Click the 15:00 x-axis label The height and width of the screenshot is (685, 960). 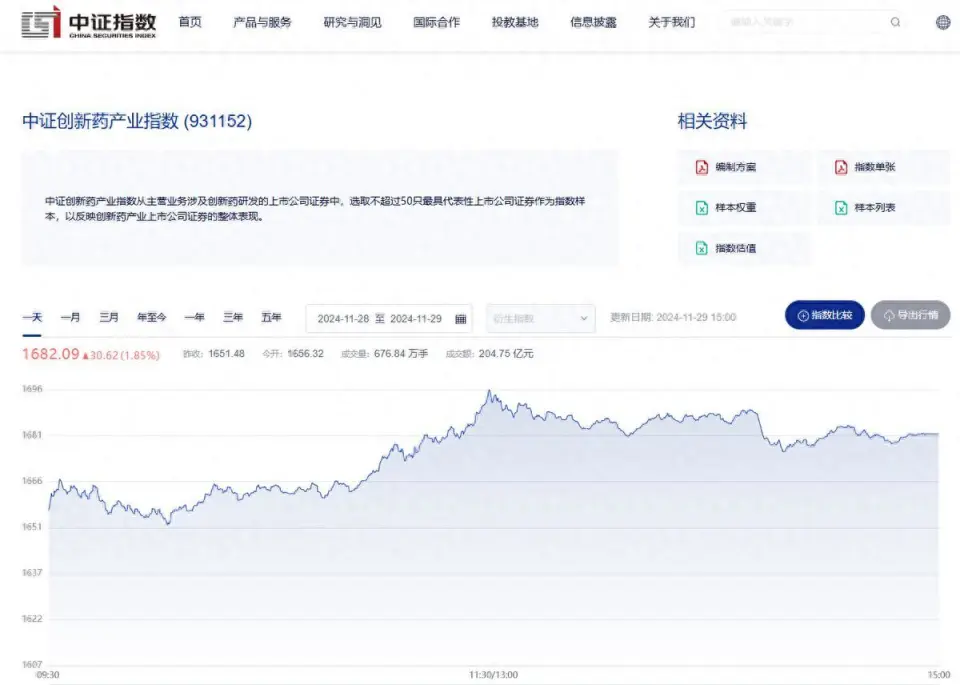(x=939, y=675)
